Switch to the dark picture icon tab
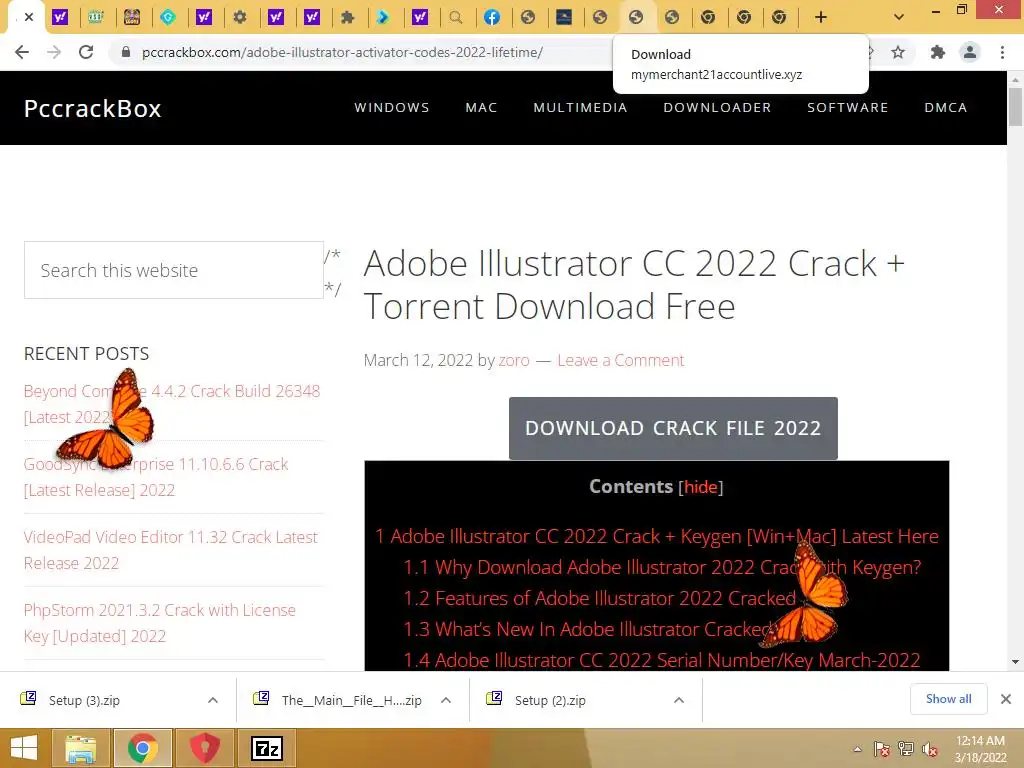Screen dimensions: 1024x768 point(564,18)
